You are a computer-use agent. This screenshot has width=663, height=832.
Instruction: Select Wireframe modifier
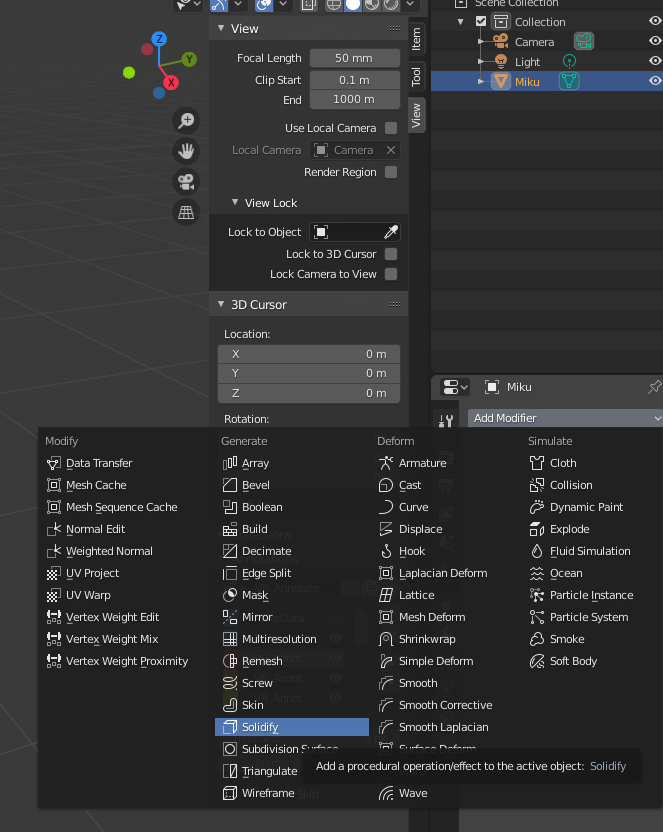coord(292,793)
